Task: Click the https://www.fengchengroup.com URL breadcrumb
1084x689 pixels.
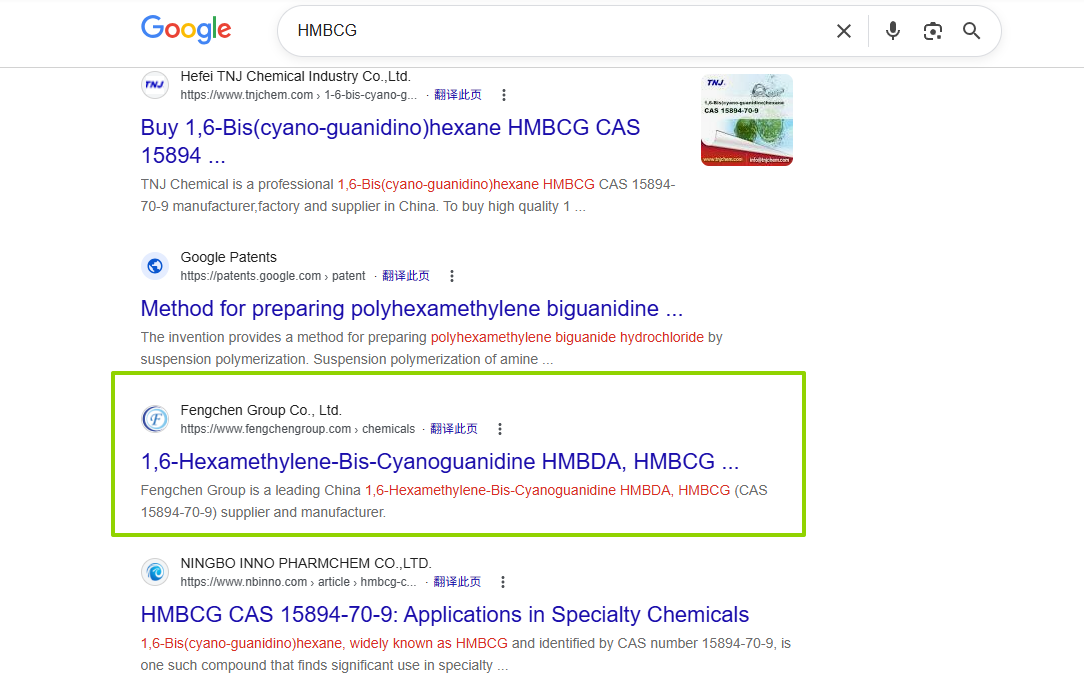Action: click(297, 429)
